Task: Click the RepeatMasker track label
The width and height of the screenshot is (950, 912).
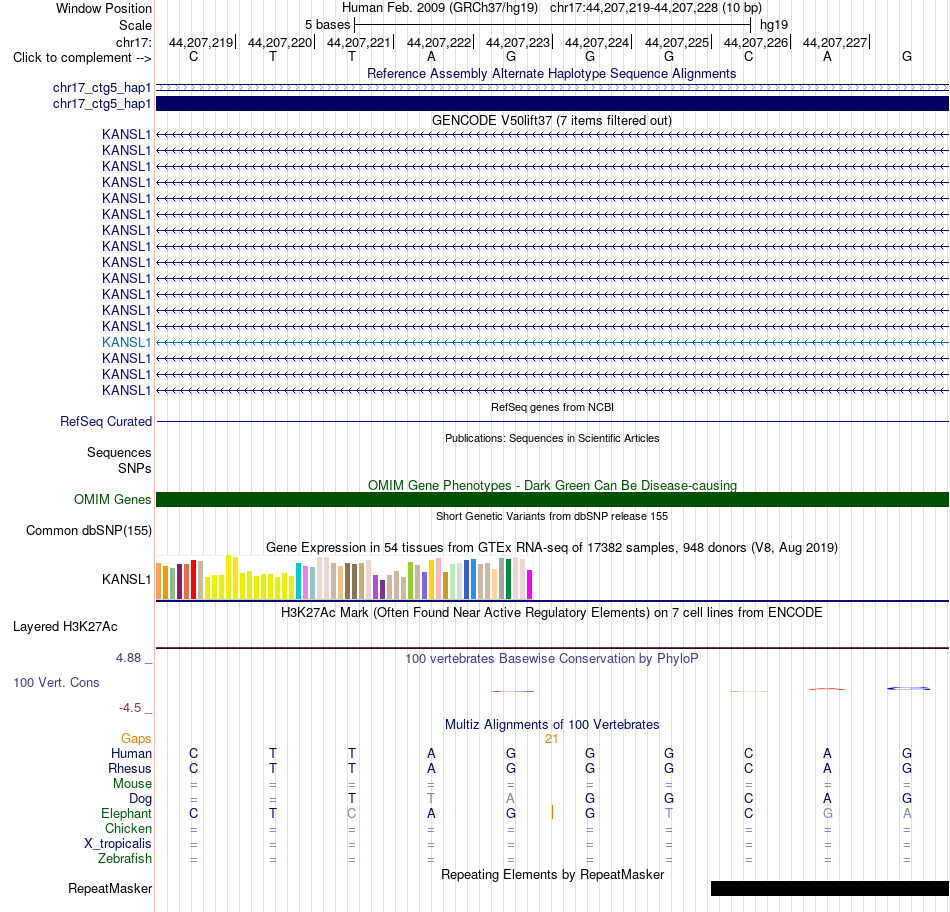Action: (x=110, y=888)
